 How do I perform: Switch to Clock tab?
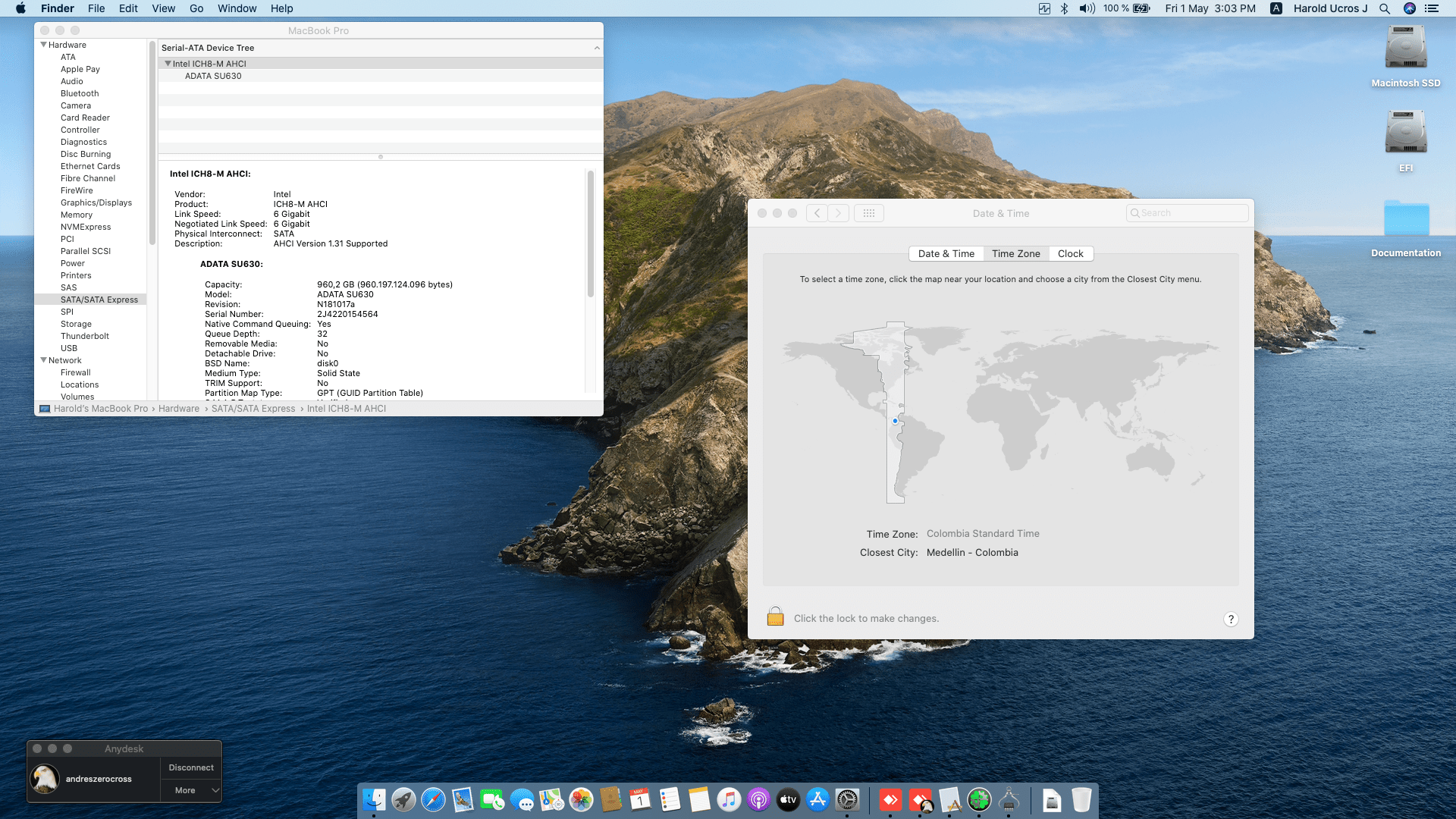(x=1071, y=254)
